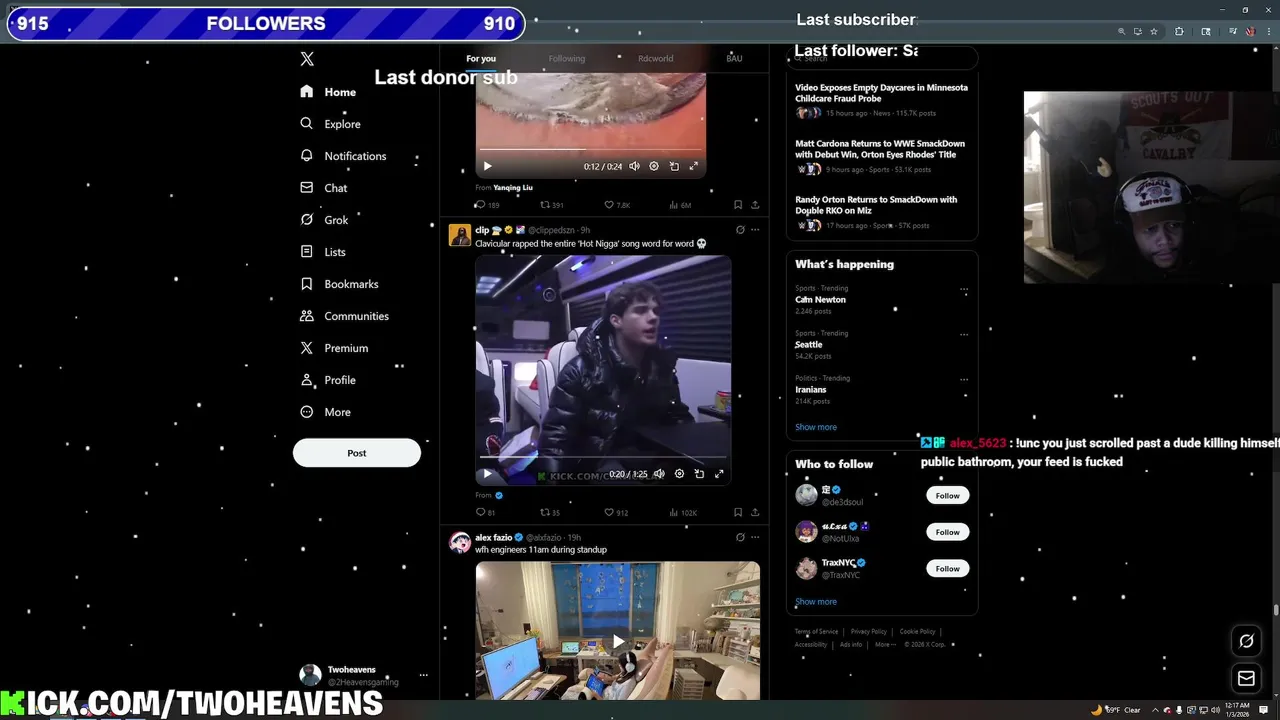The width and height of the screenshot is (1280, 720).
Task: Mute the Yanqing Liu video
Action: click(634, 166)
